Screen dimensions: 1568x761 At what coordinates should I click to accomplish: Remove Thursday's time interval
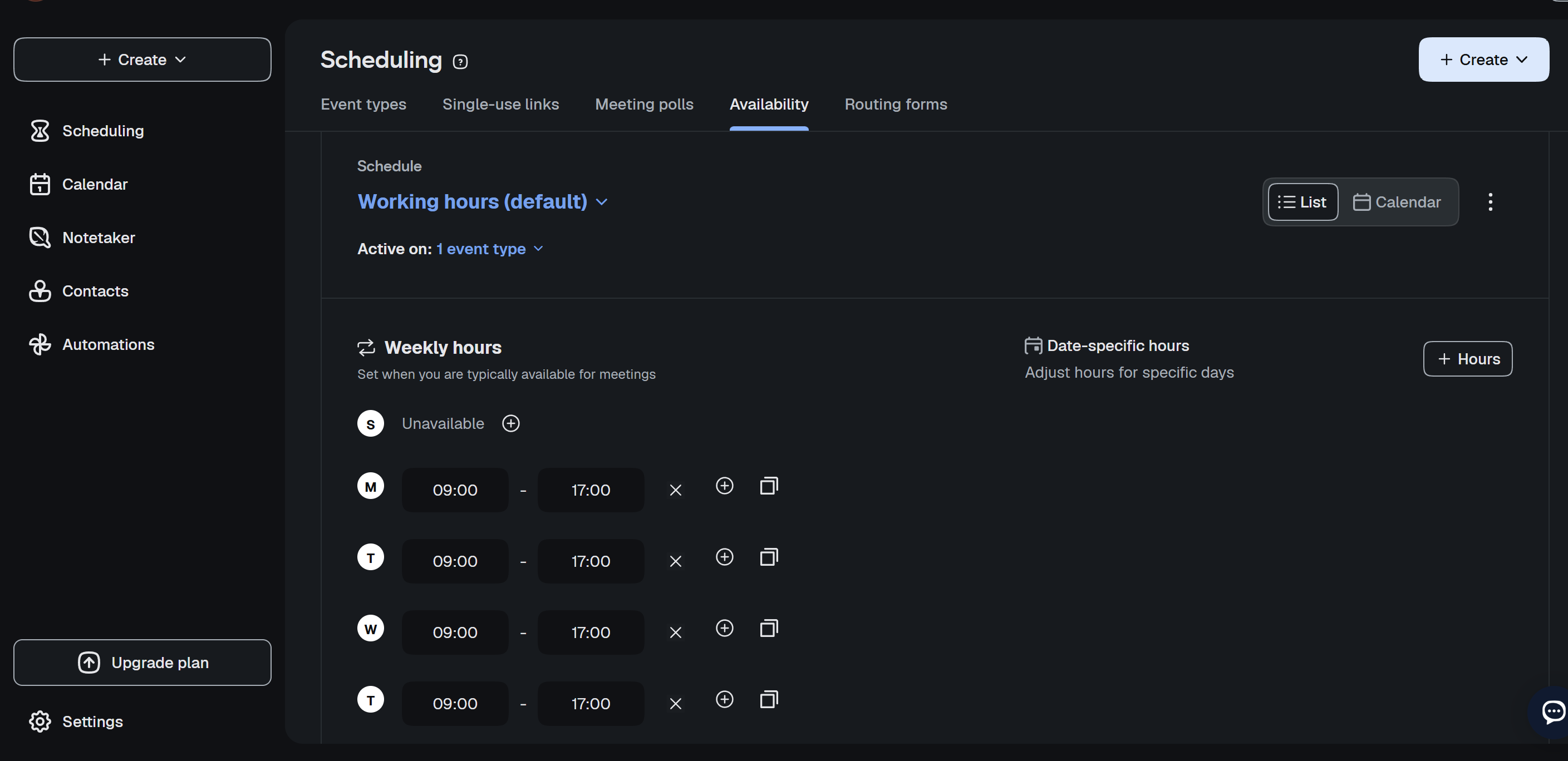coord(676,704)
